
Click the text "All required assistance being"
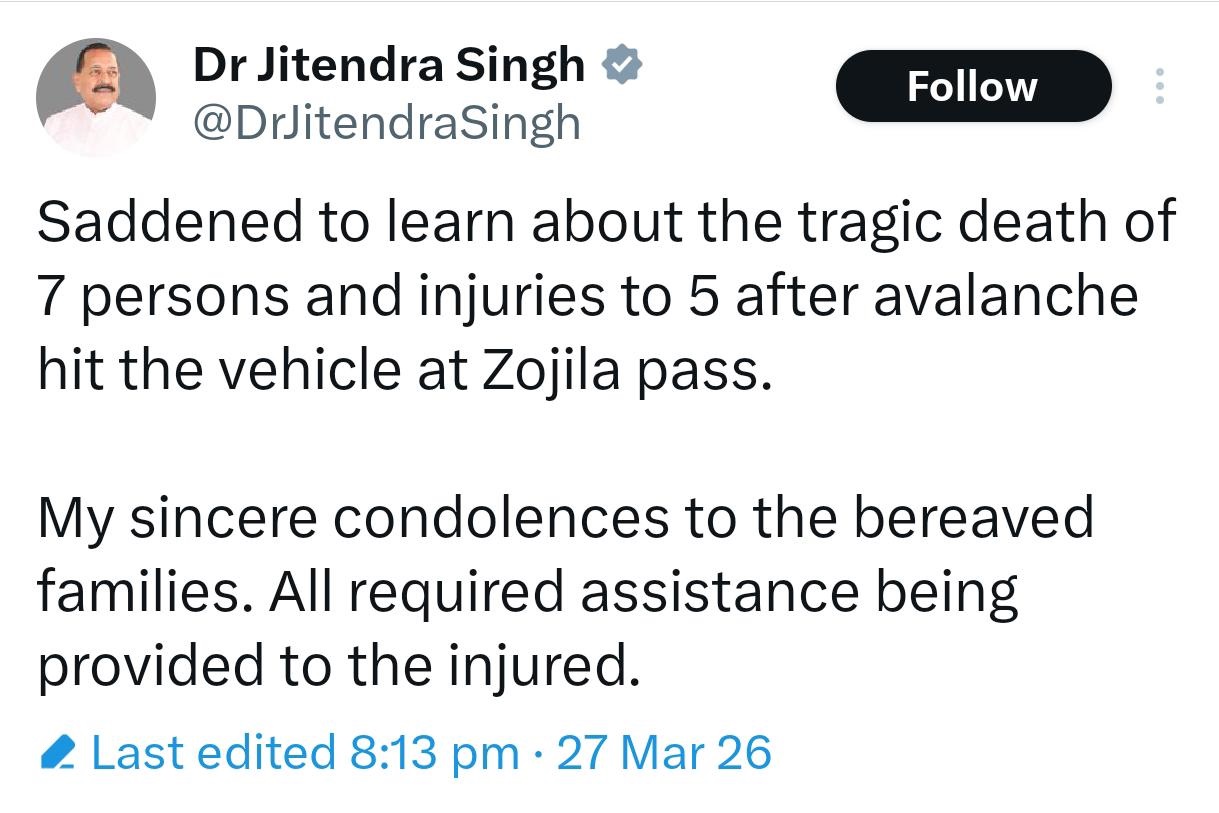643,592
